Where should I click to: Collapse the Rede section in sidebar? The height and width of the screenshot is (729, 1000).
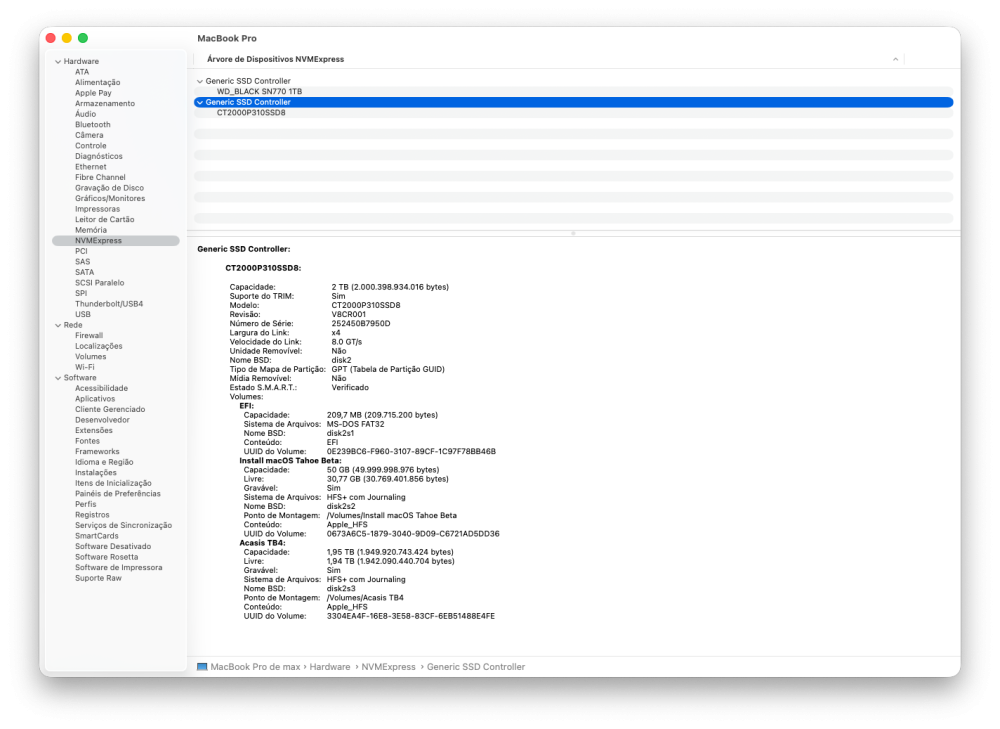(x=58, y=325)
